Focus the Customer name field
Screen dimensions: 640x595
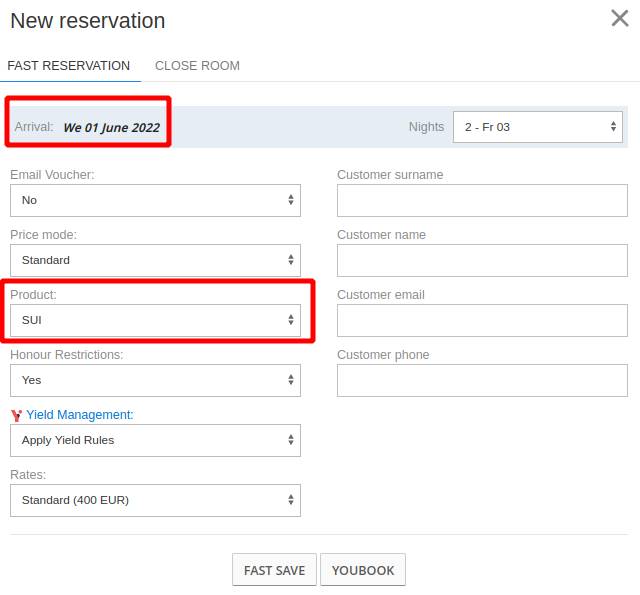tap(482, 260)
